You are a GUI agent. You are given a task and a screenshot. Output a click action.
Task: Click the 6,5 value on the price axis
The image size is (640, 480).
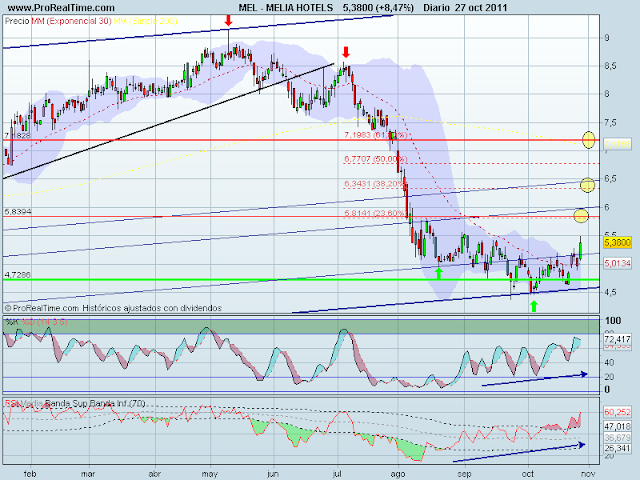(610, 179)
